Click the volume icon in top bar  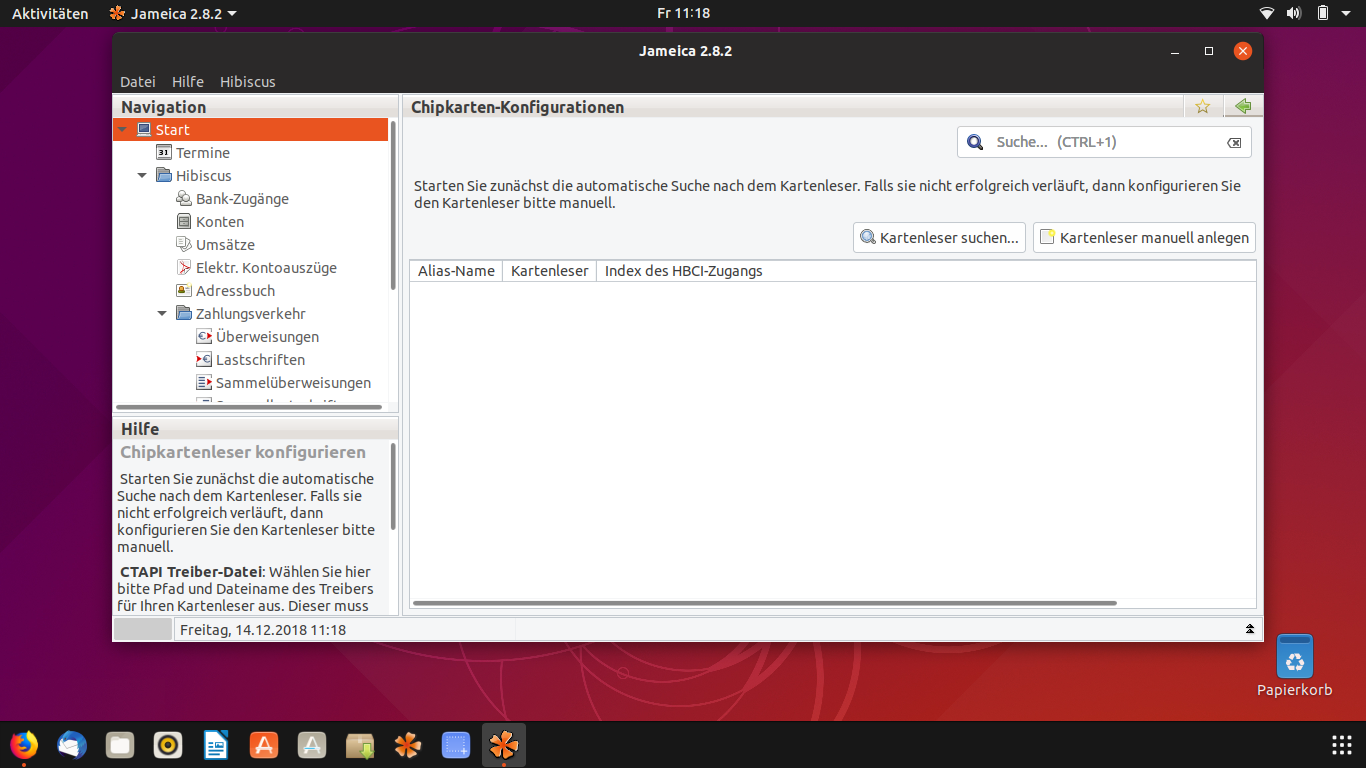click(x=1294, y=13)
